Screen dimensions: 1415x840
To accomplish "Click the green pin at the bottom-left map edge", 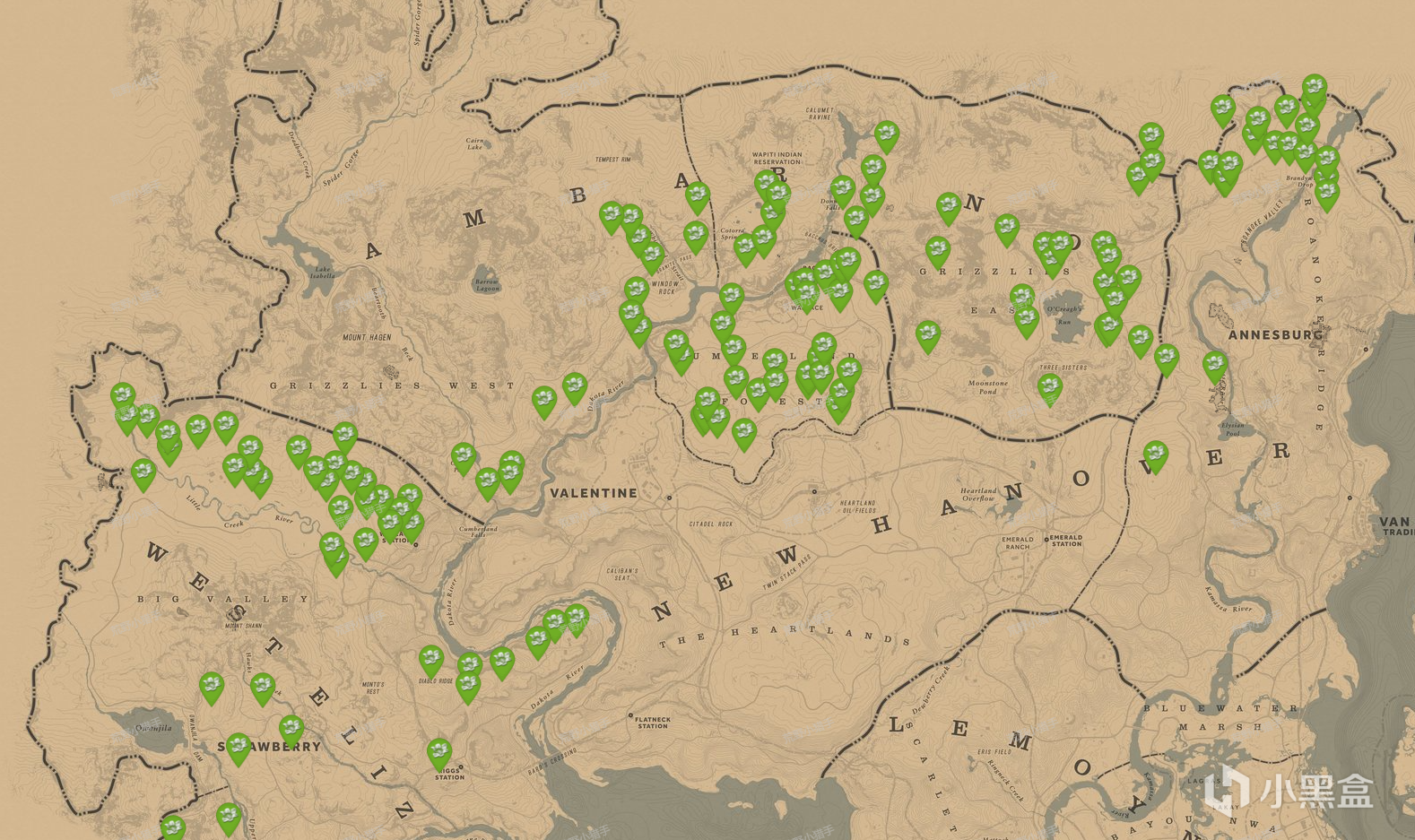I will [x=173, y=827].
